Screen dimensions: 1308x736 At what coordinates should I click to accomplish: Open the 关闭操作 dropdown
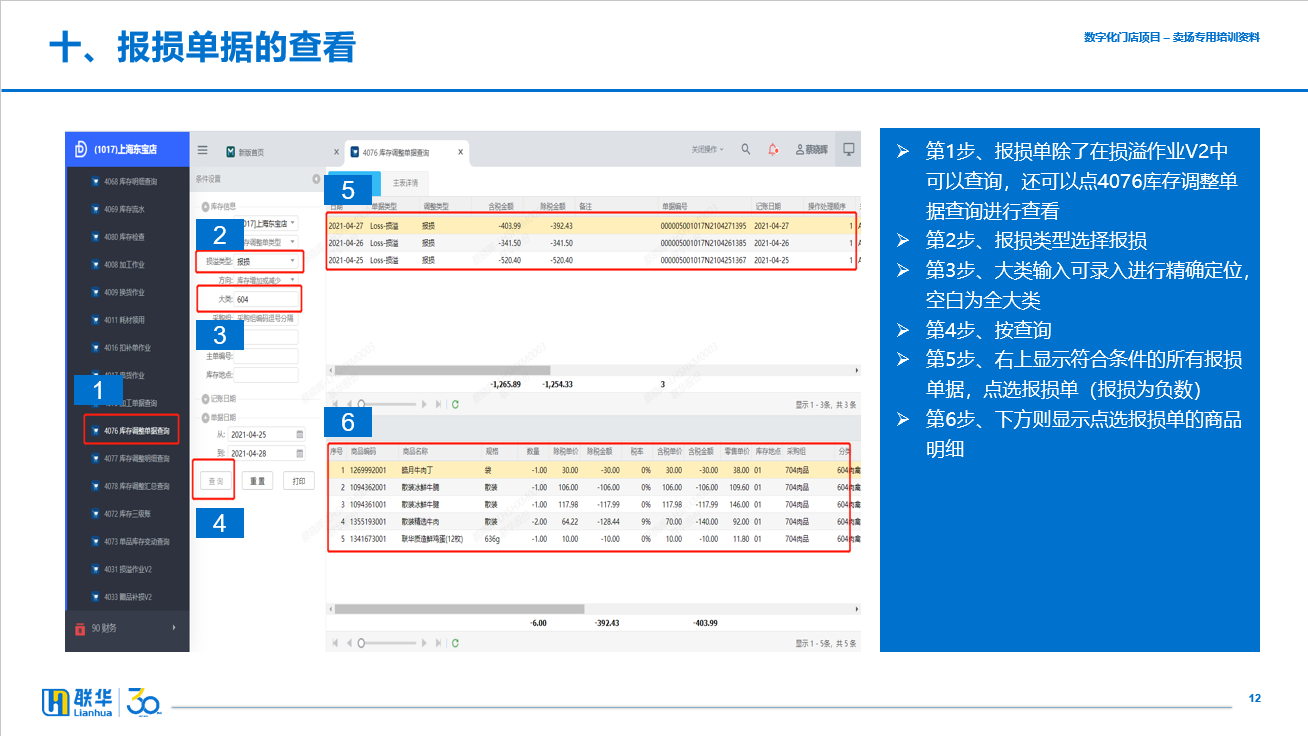(x=708, y=150)
